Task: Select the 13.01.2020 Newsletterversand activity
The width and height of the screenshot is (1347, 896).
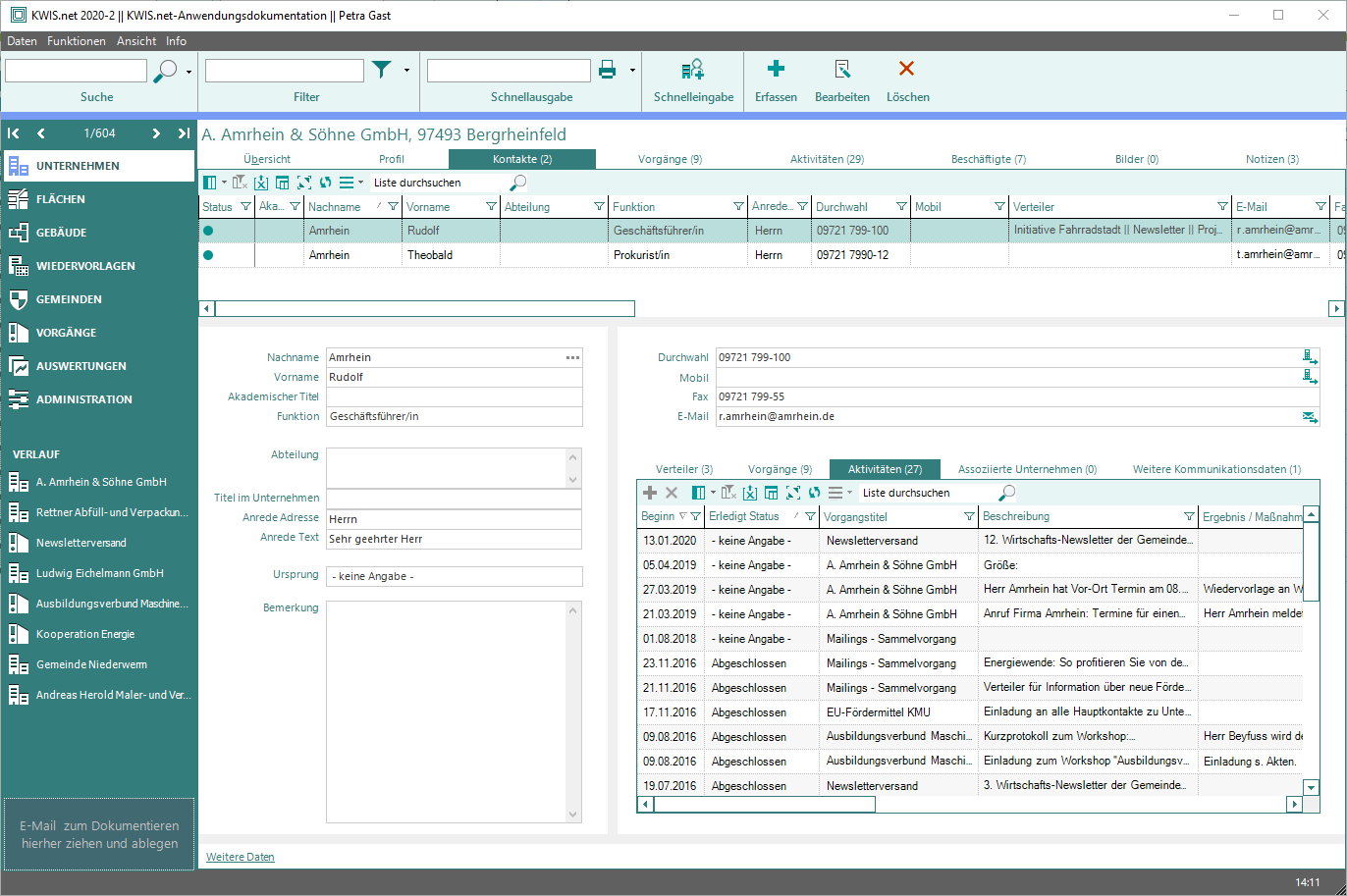Action: 970,541
